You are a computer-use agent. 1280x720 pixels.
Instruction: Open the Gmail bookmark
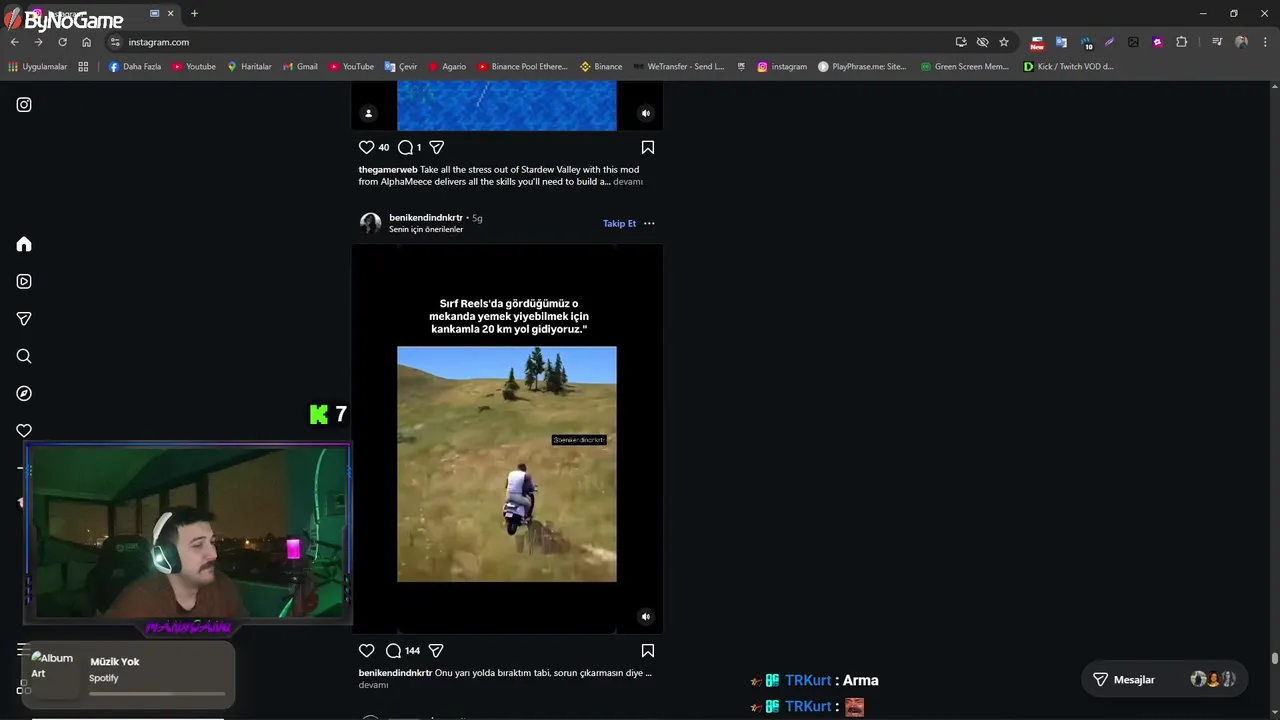[300, 67]
